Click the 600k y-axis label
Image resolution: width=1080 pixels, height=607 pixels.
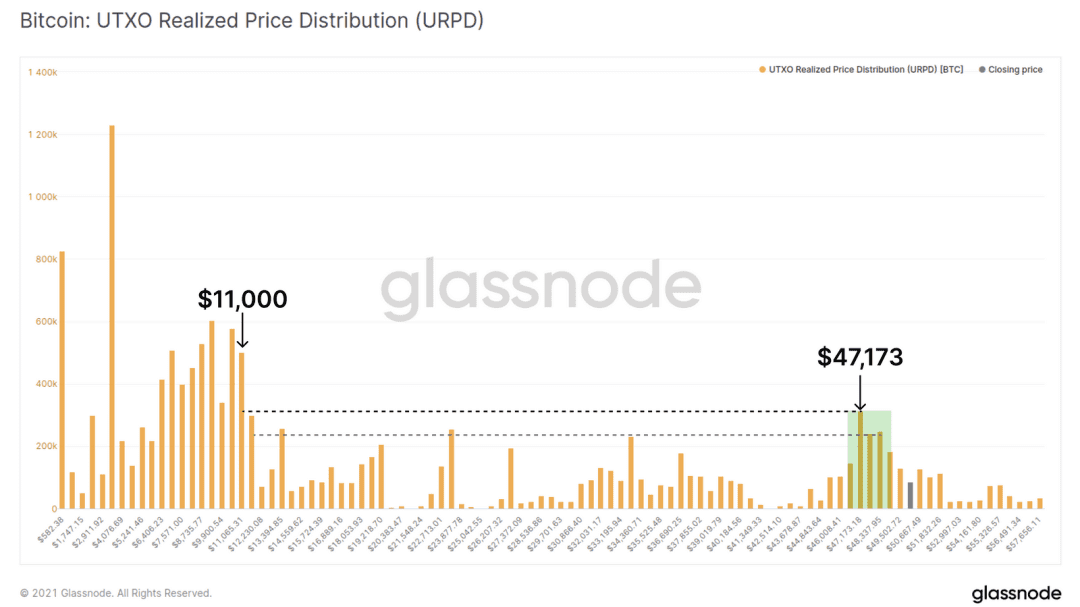(46, 322)
